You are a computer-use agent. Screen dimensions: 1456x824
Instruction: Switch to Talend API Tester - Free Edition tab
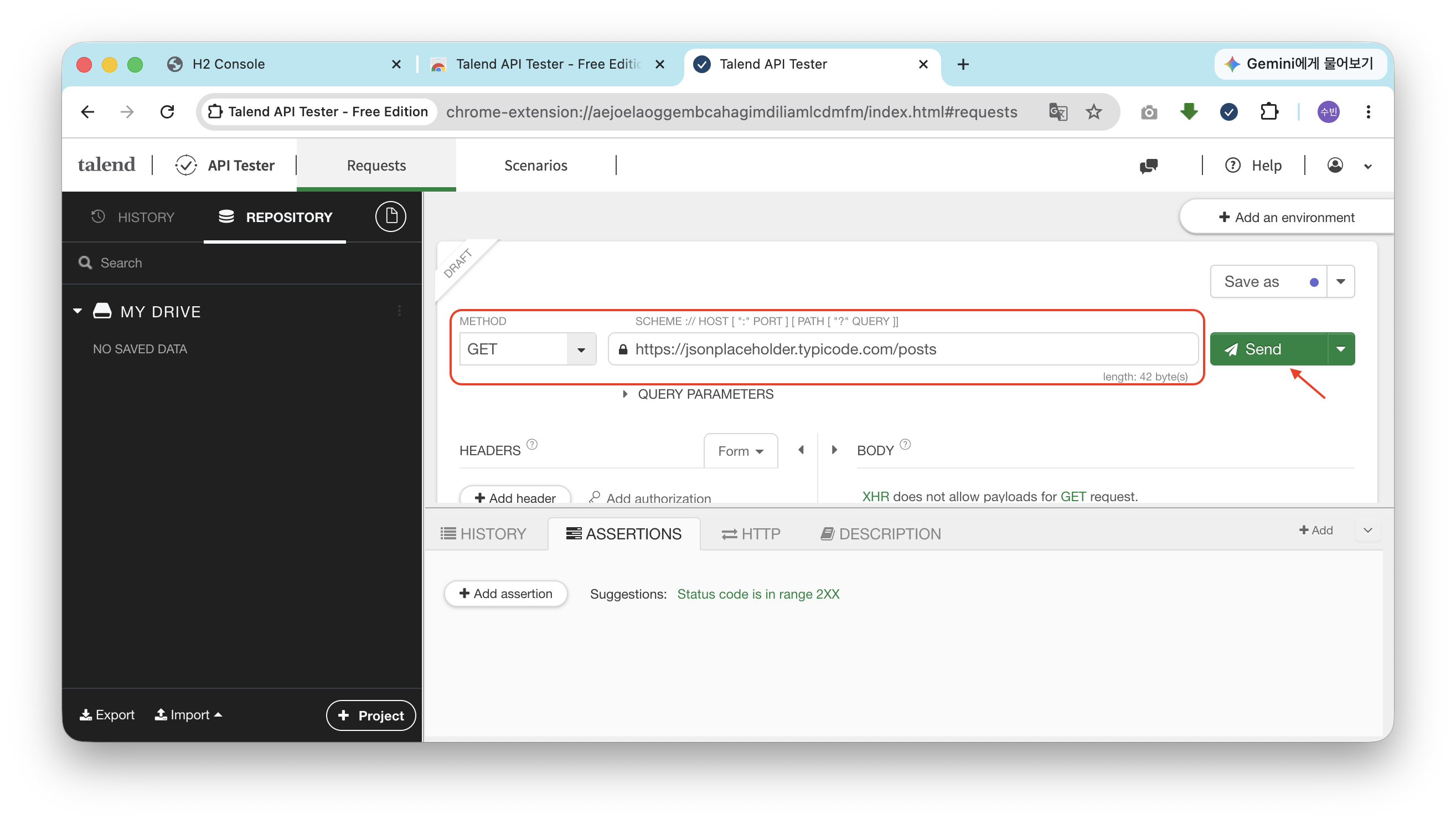coord(549,65)
